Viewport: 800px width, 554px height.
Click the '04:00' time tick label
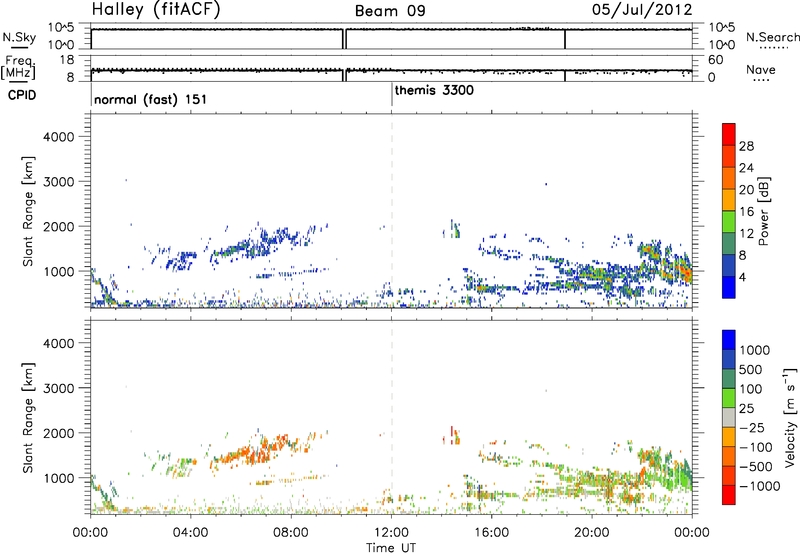190,533
